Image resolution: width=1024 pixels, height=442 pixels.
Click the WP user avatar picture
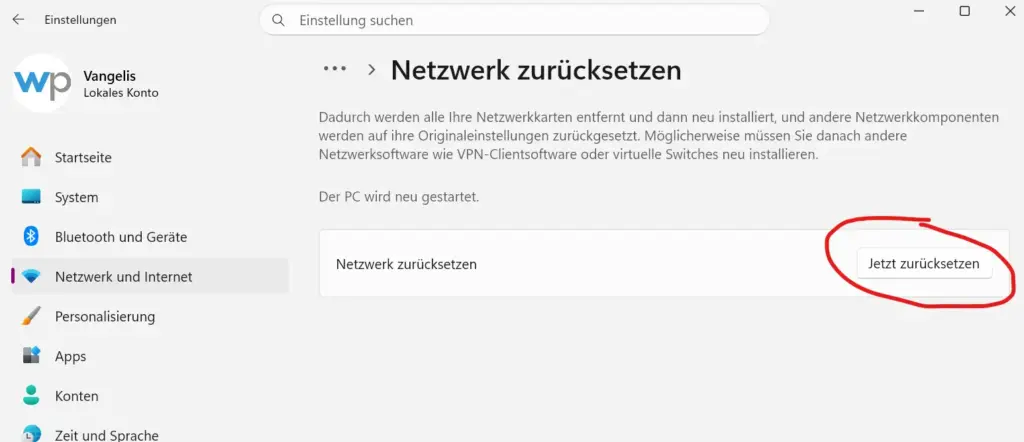coord(42,84)
